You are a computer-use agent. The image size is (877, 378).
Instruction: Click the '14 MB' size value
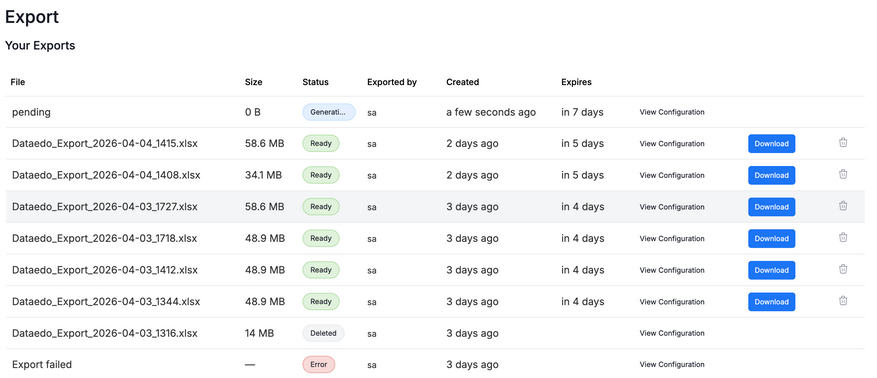260,333
